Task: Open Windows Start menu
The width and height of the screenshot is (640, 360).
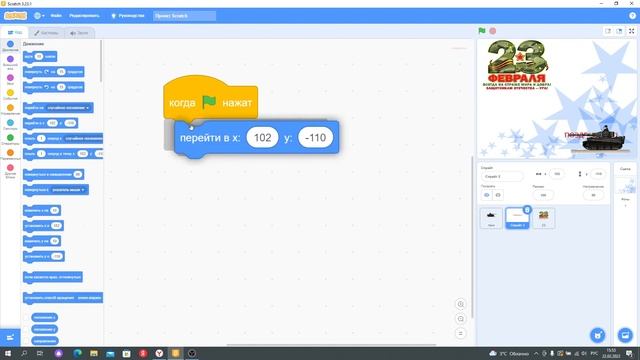Action: [7, 353]
